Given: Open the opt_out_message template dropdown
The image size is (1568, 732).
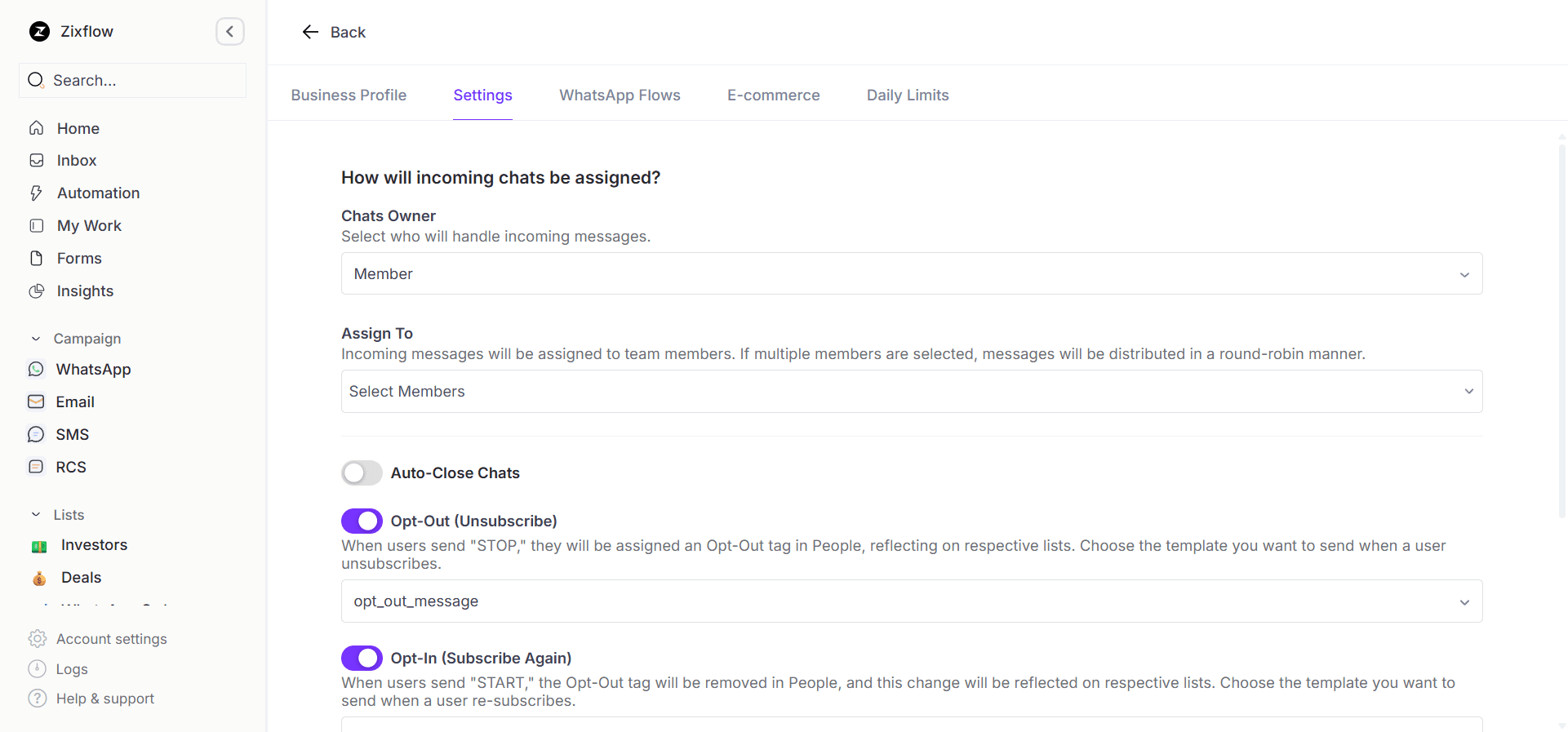Looking at the screenshot, I should [x=912, y=601].
